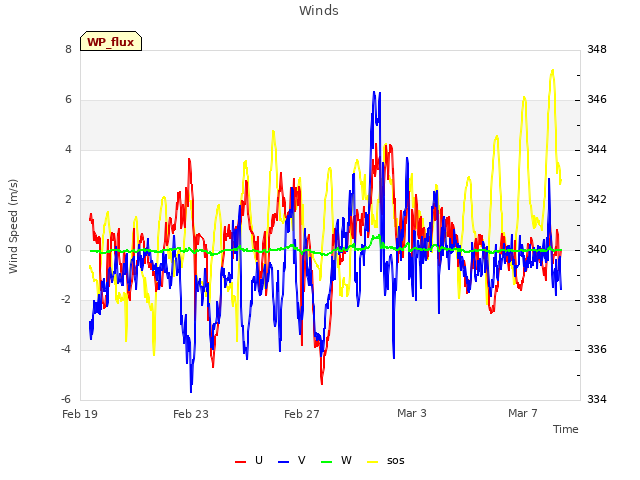Toggle the U series in legend
This screenshot has width=640, height=480.
[249, 461]
